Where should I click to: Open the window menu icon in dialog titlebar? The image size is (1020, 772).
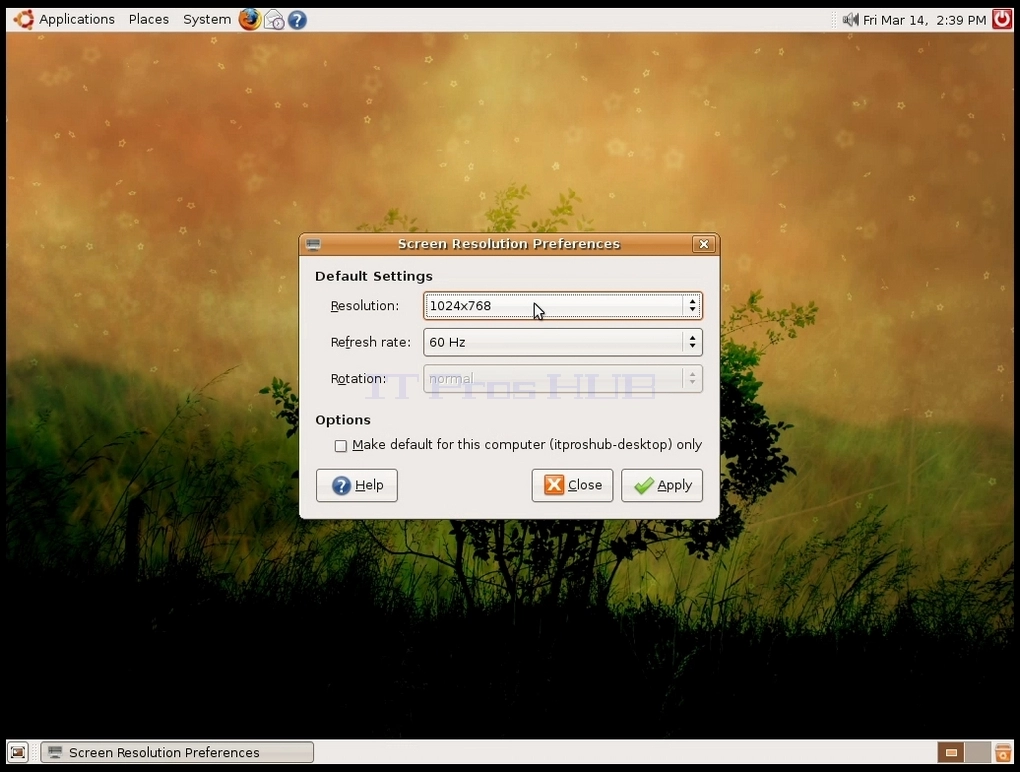tap(313, 245)
